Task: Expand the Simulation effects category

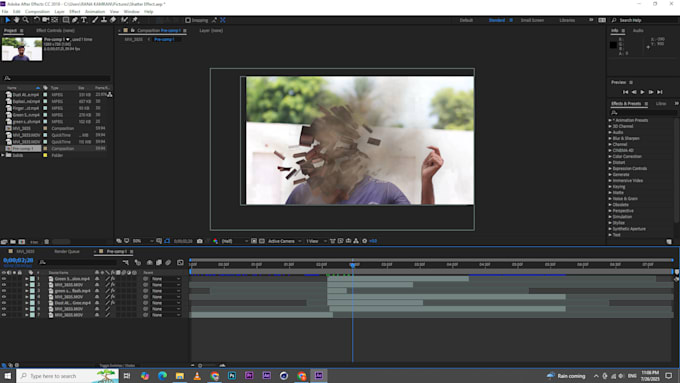Action: pyautogui.click(x=610, y=217)
